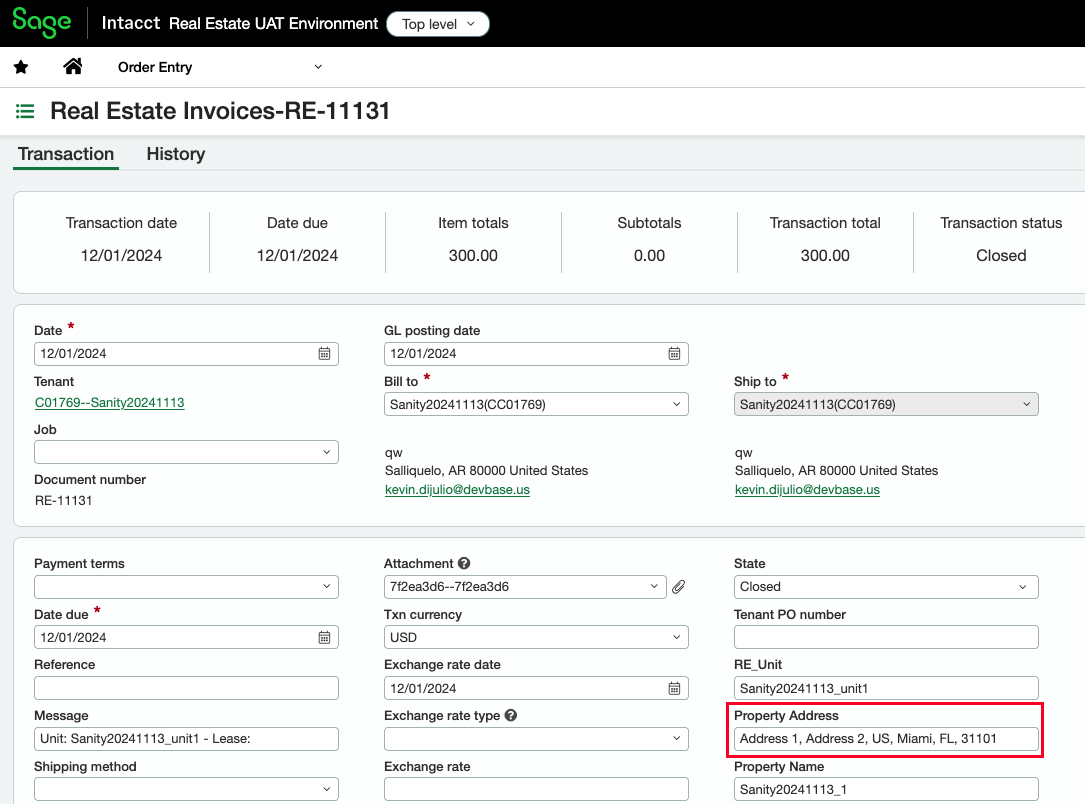The width and height of the screenshot is (1085, 804).
Task: Click Subtotals value 0.00
Action: coord(649,255)
